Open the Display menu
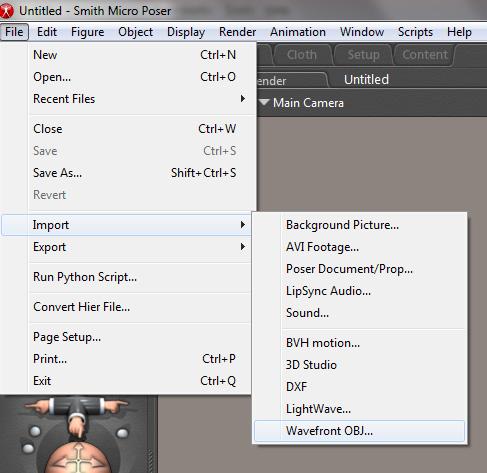Viewport: 487px width, 473px height. (186, 32)
